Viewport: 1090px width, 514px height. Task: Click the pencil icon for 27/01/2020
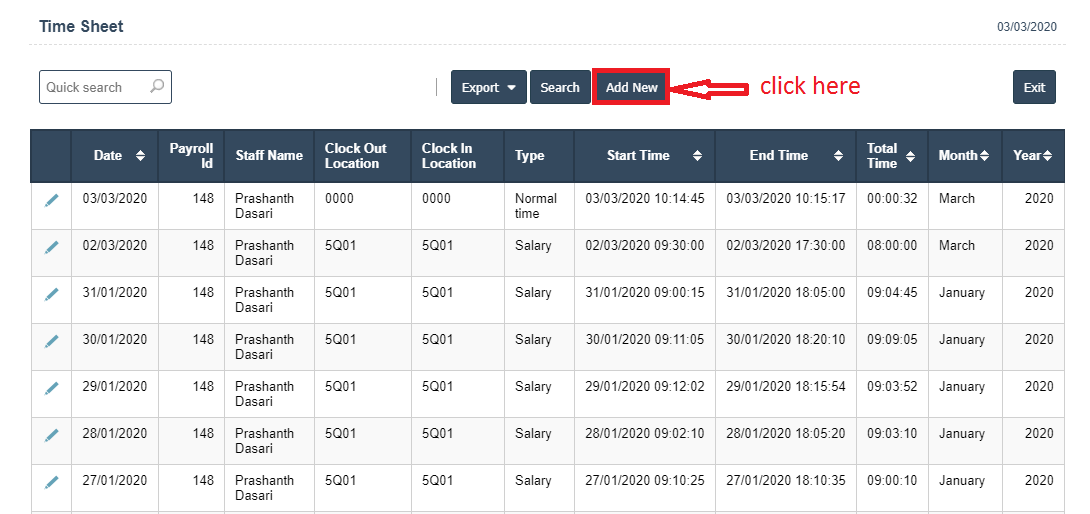point(52,482)
